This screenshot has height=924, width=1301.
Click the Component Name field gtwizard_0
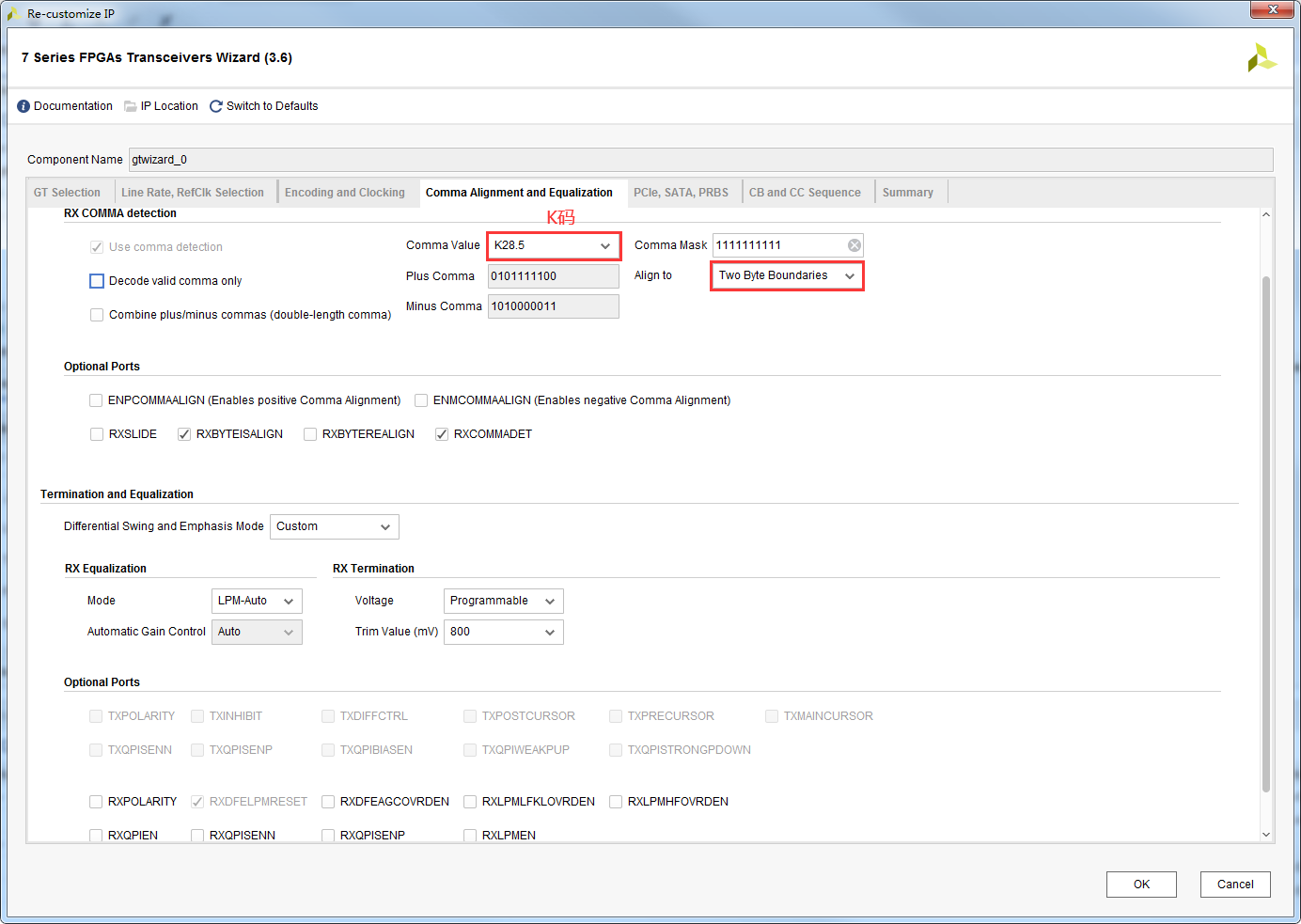pos(700,160)
